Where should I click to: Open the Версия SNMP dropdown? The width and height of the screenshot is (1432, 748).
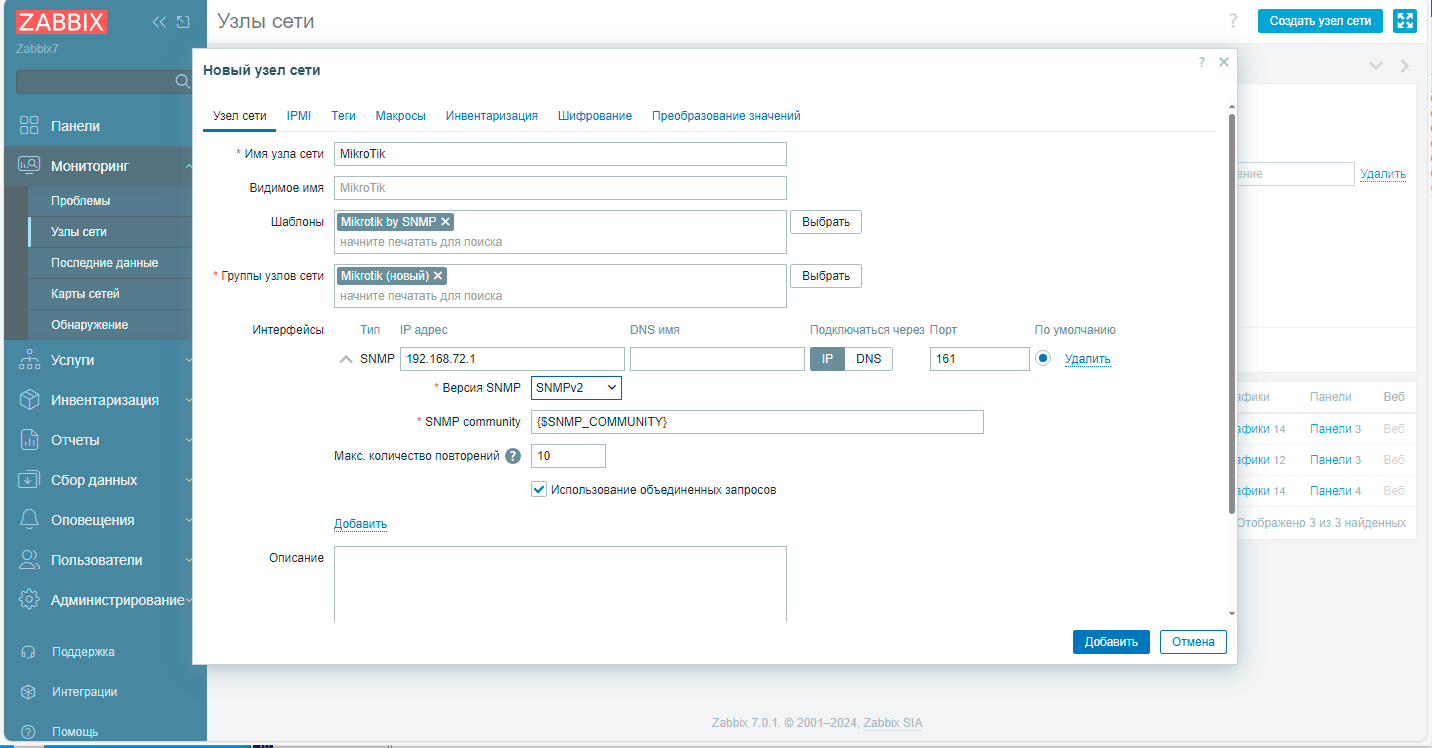576,387
